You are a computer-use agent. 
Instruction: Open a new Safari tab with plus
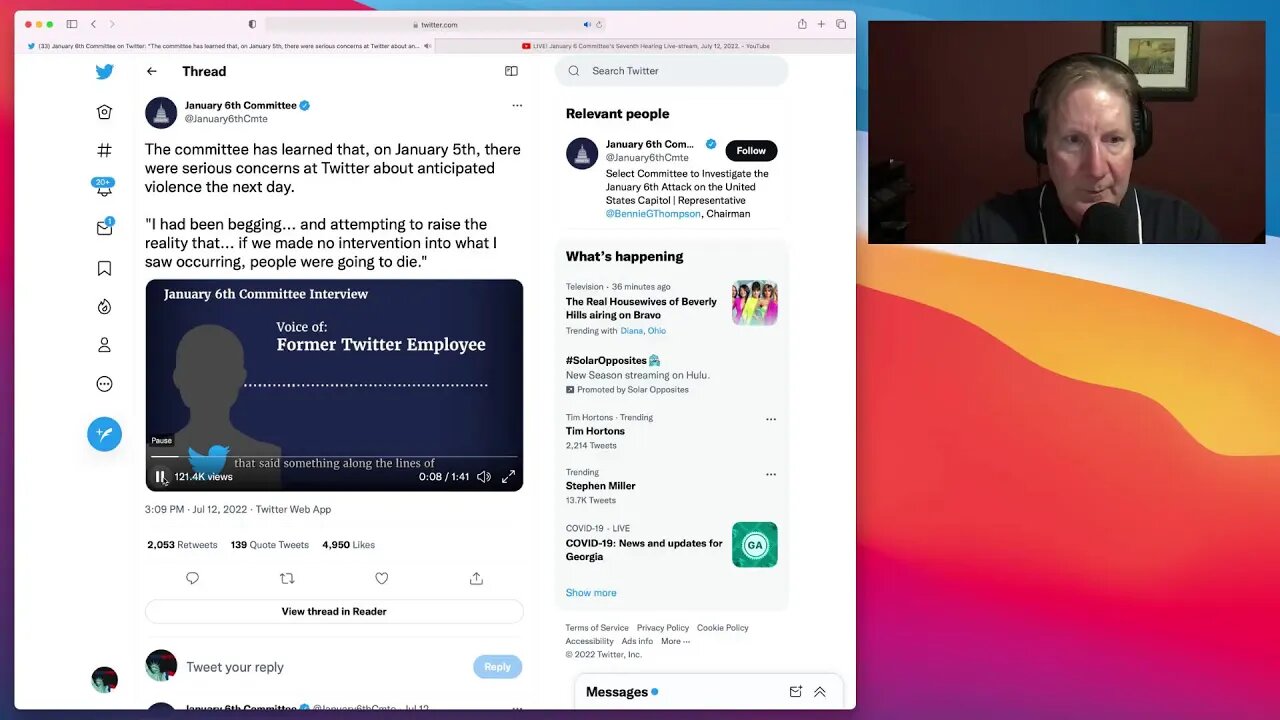tap(821, 24)
